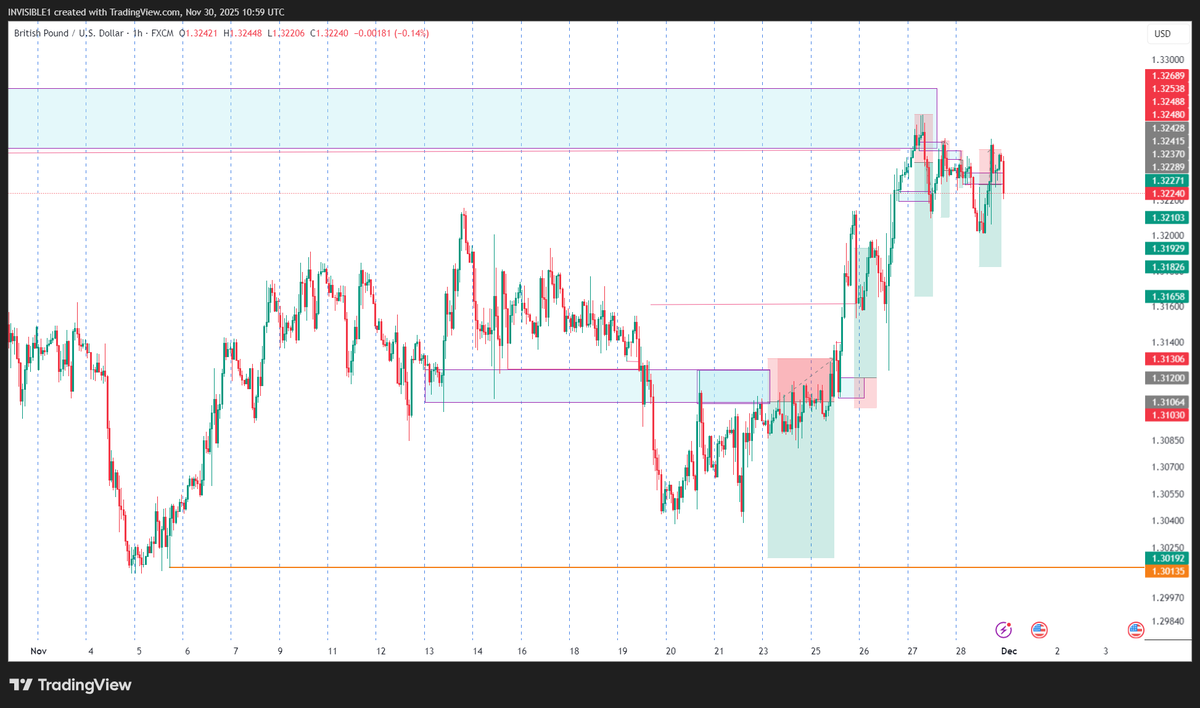Screen dimensions: 1200x708
Task: Select the gray 1.32415 price label
Action: coord(1168,142)
